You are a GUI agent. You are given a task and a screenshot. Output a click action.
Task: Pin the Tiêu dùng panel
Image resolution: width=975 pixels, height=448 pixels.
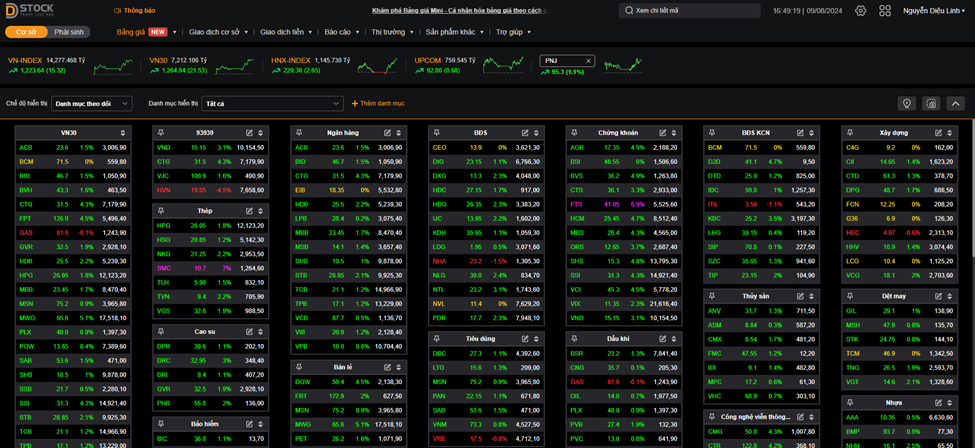437,338
